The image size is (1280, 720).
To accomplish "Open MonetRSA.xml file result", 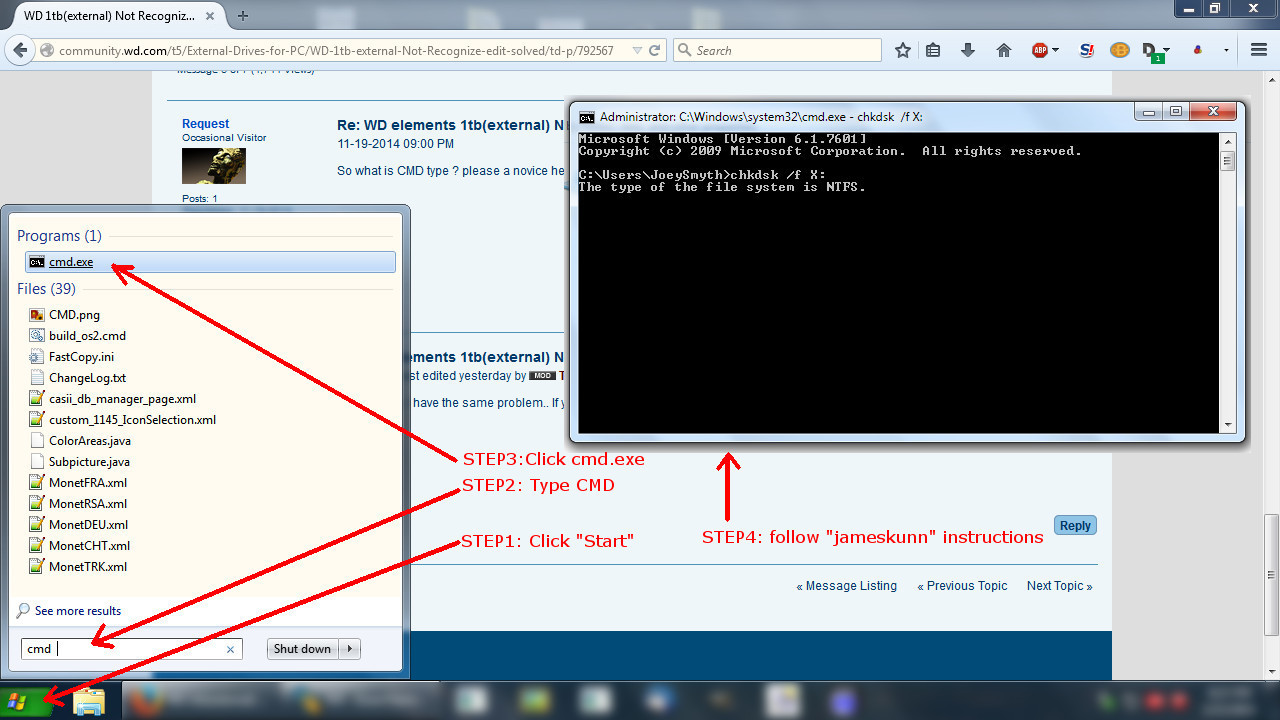I will (88, 504).
